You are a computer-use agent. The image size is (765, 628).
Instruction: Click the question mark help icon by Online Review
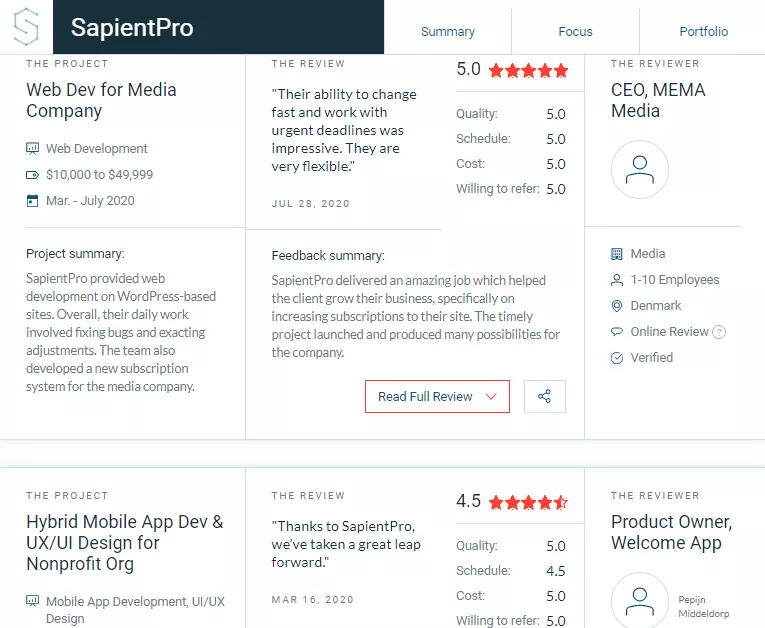click(x=719, y=332)
